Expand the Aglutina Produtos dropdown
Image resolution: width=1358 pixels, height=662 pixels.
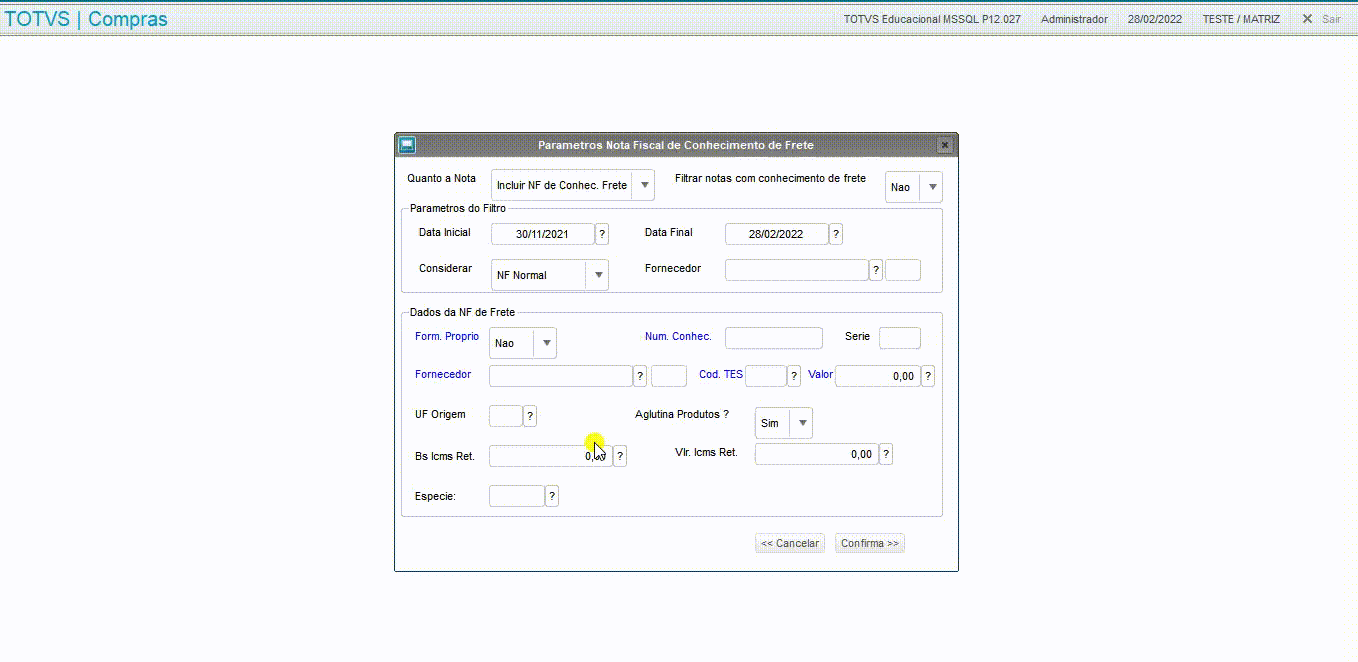click(x=784, y=423)
